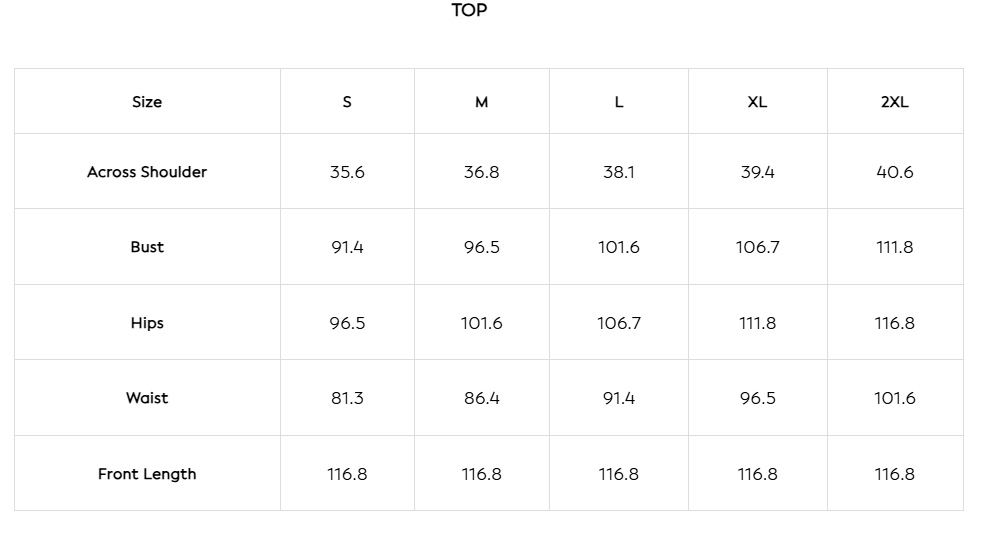The height and width of the screenshot is (550, 981).
Task: Click the Waist value 81.3 for S
Action: click(x=347, y=398)
